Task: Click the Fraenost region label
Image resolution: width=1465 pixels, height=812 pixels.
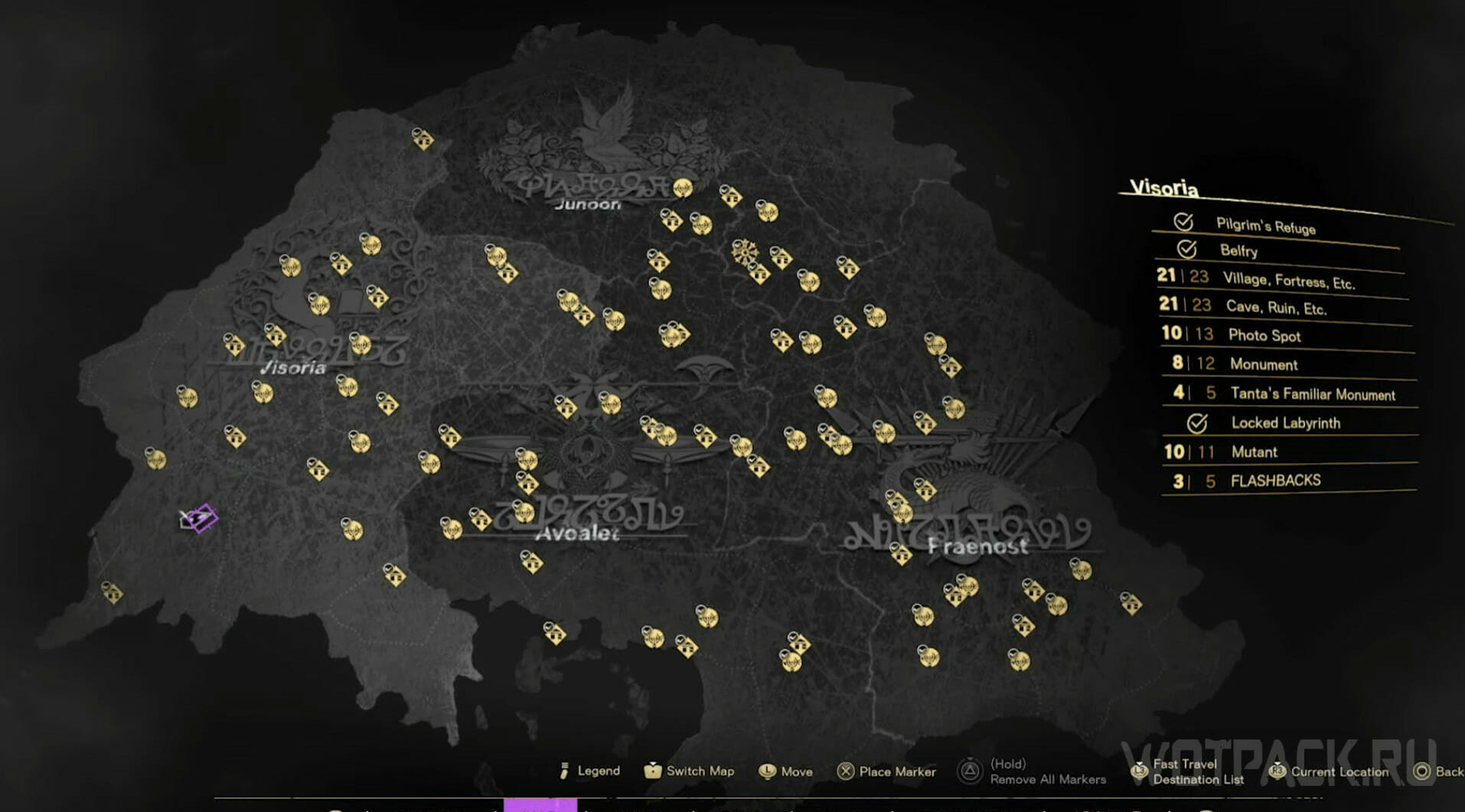Action: [x=977, y=546]
